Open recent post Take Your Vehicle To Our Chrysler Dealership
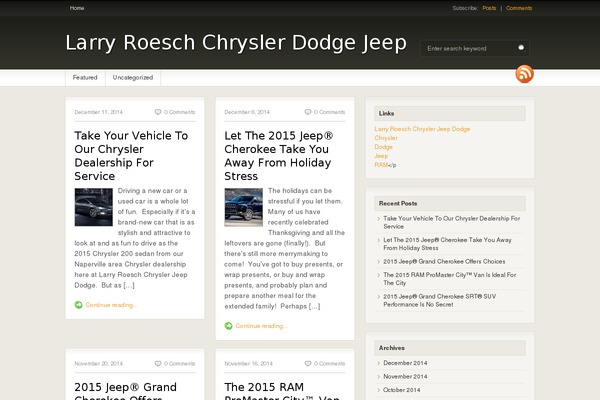 click(452, 222)
